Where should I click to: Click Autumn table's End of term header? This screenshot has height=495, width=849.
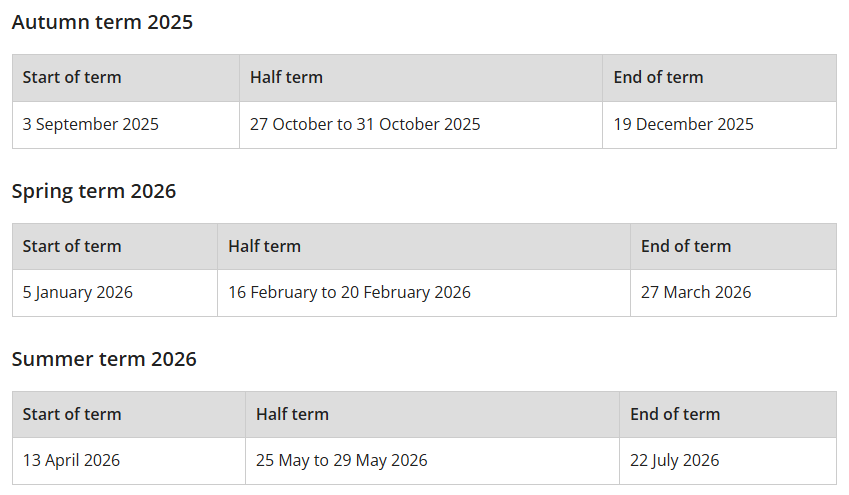point(658,78)
